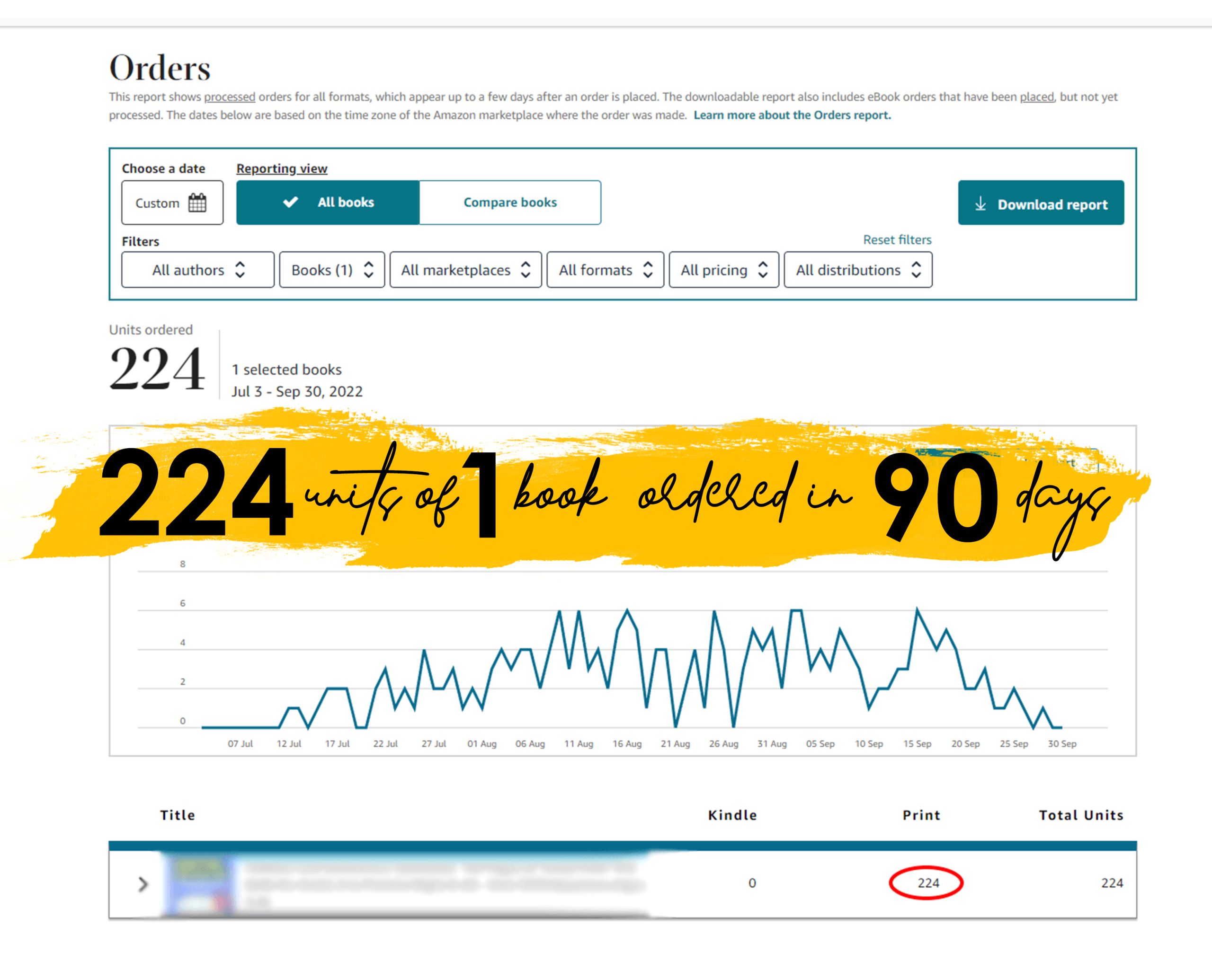Viewport: 1212px width, 980px height.
Task: Click the download arrow icon on Download report
Action: (x=980, y=204)
